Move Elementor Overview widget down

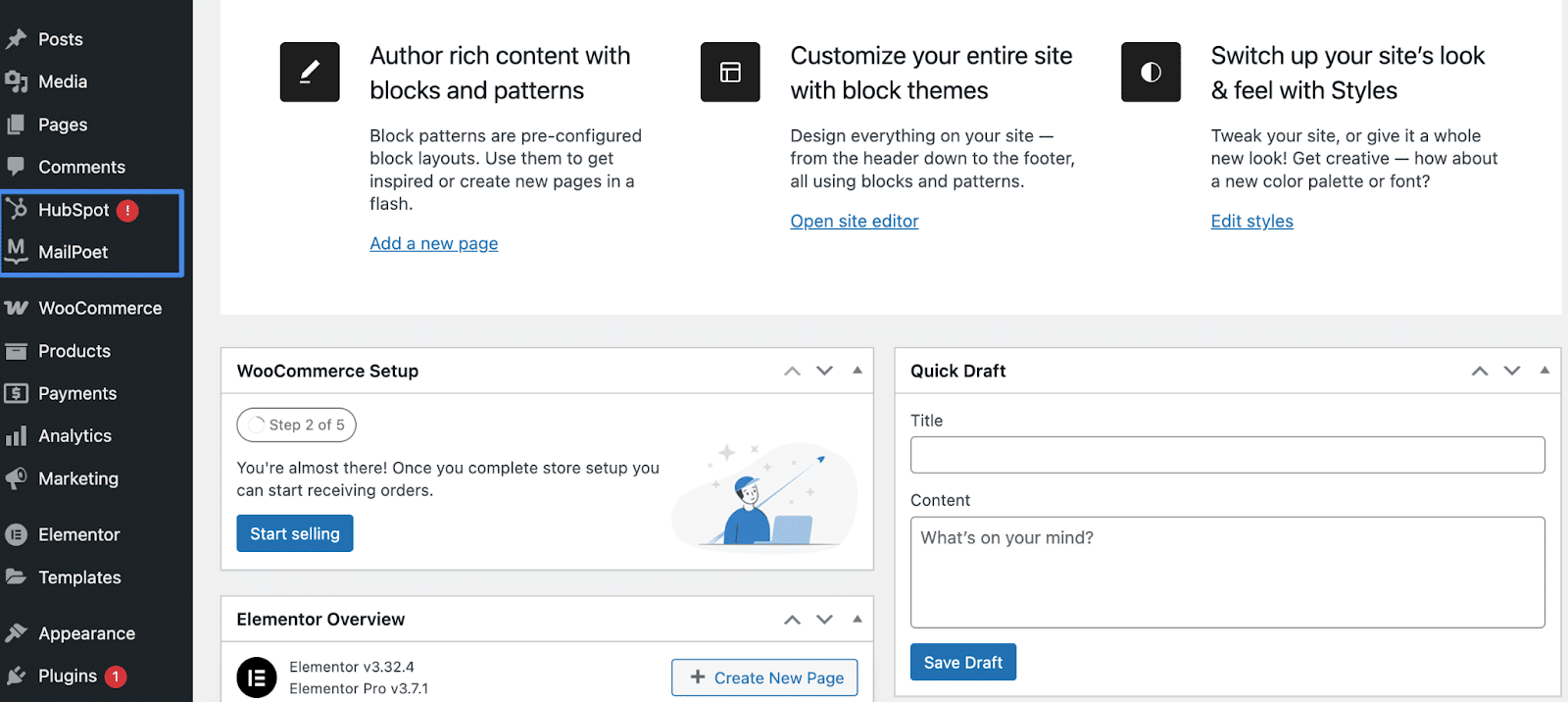pyautogui.click(x=824, y=620)
